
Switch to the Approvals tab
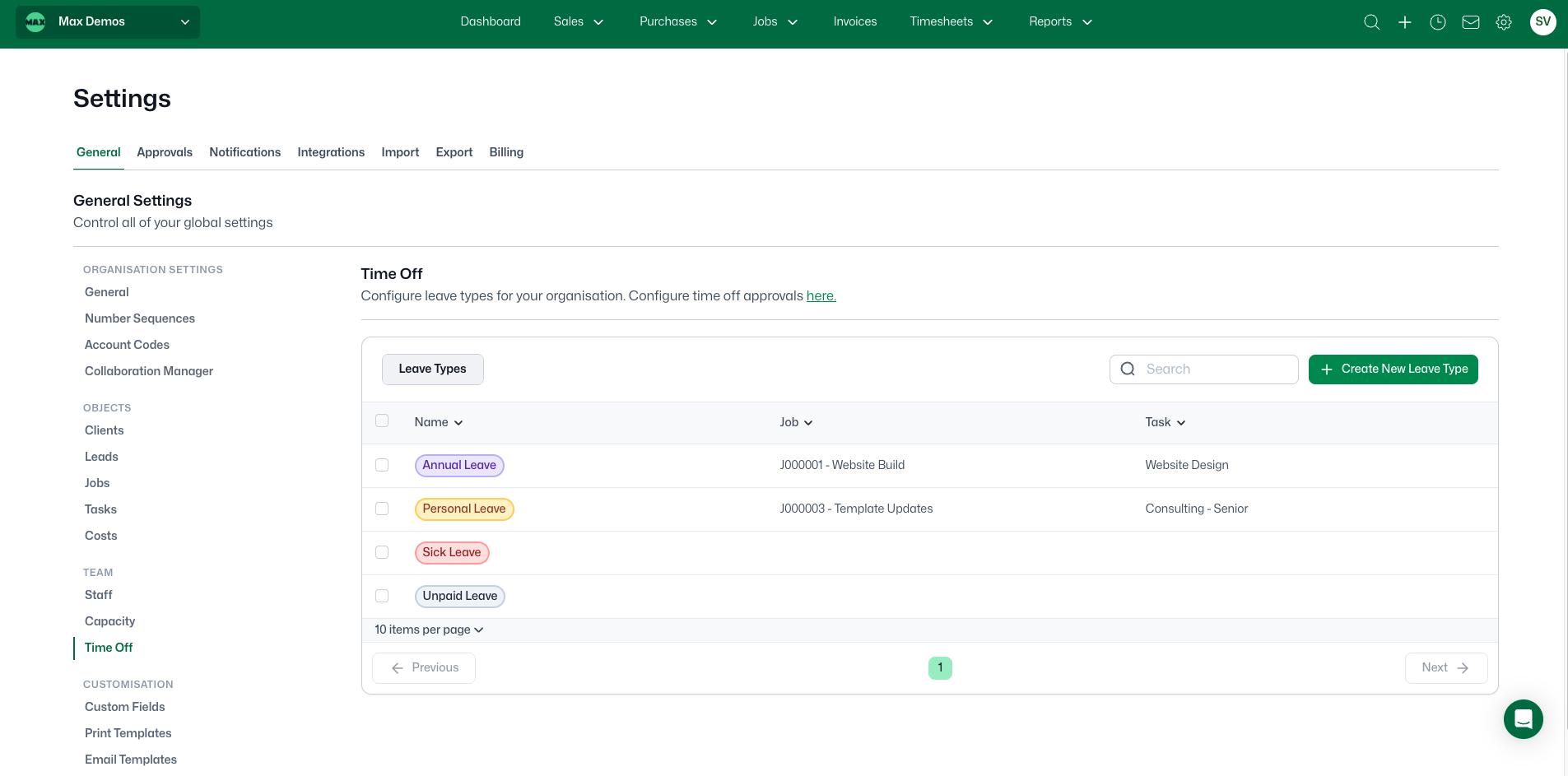point(165,152)
